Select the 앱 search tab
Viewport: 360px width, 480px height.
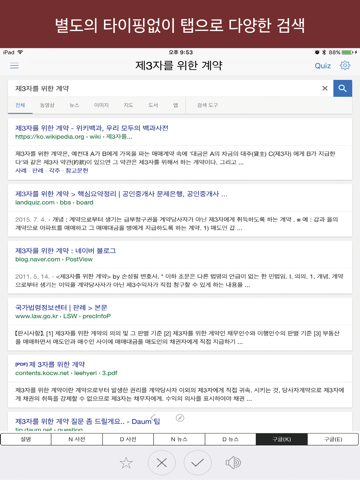click(x=175, y=105)
